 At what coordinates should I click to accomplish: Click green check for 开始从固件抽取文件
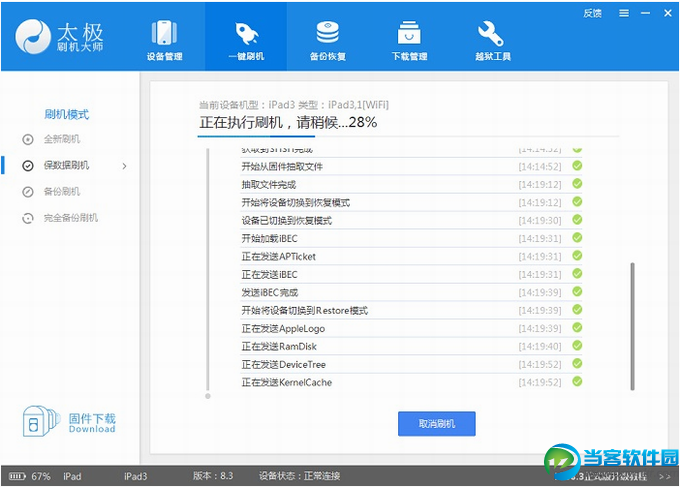577,166
